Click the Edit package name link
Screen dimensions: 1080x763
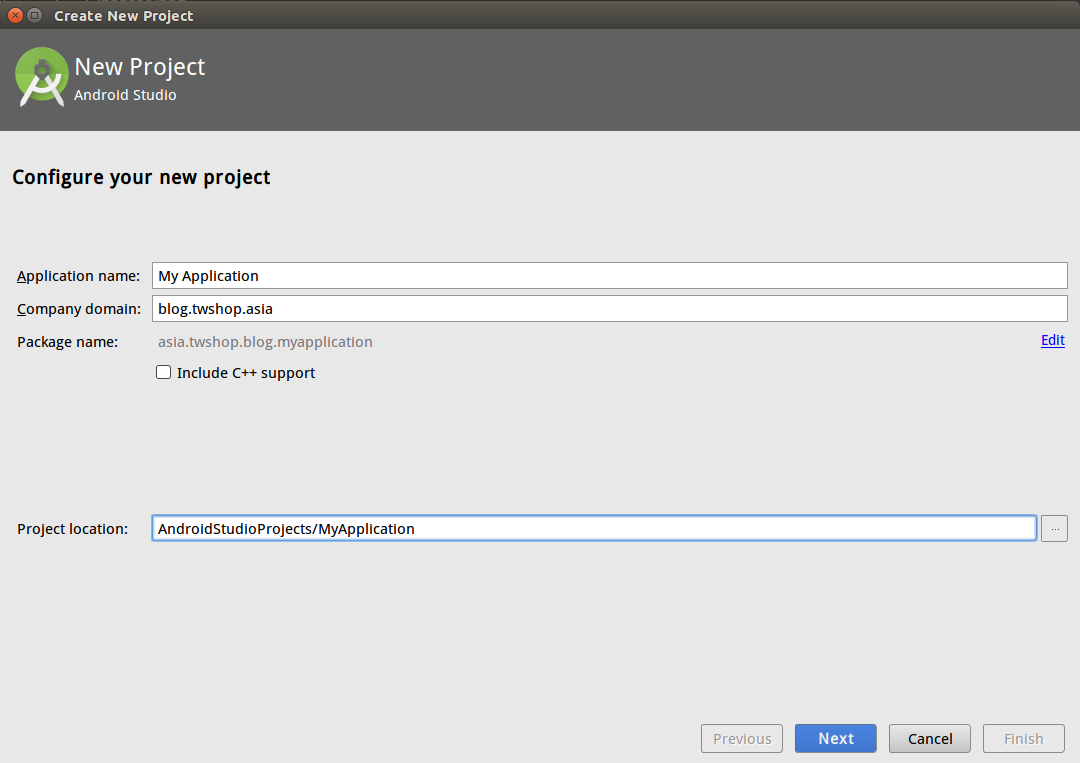pos(1052,340)
